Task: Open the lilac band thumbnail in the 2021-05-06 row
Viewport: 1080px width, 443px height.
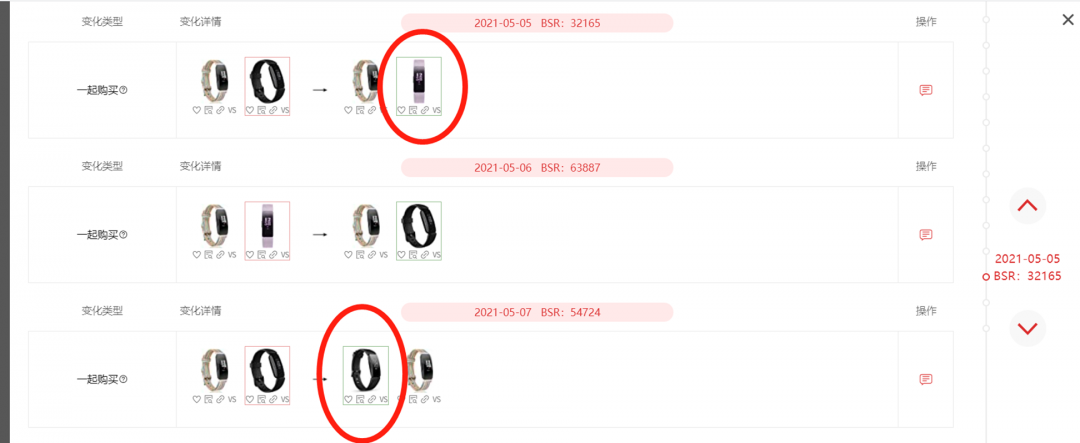Action: tap(267, 224)
